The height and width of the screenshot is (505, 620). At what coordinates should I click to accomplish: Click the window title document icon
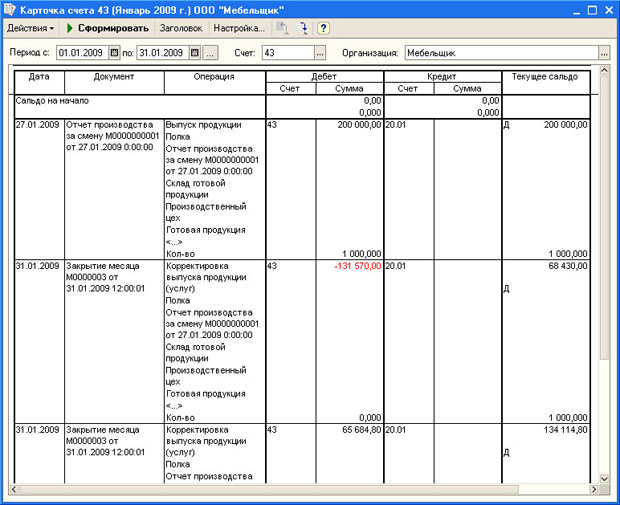point(9,9)
